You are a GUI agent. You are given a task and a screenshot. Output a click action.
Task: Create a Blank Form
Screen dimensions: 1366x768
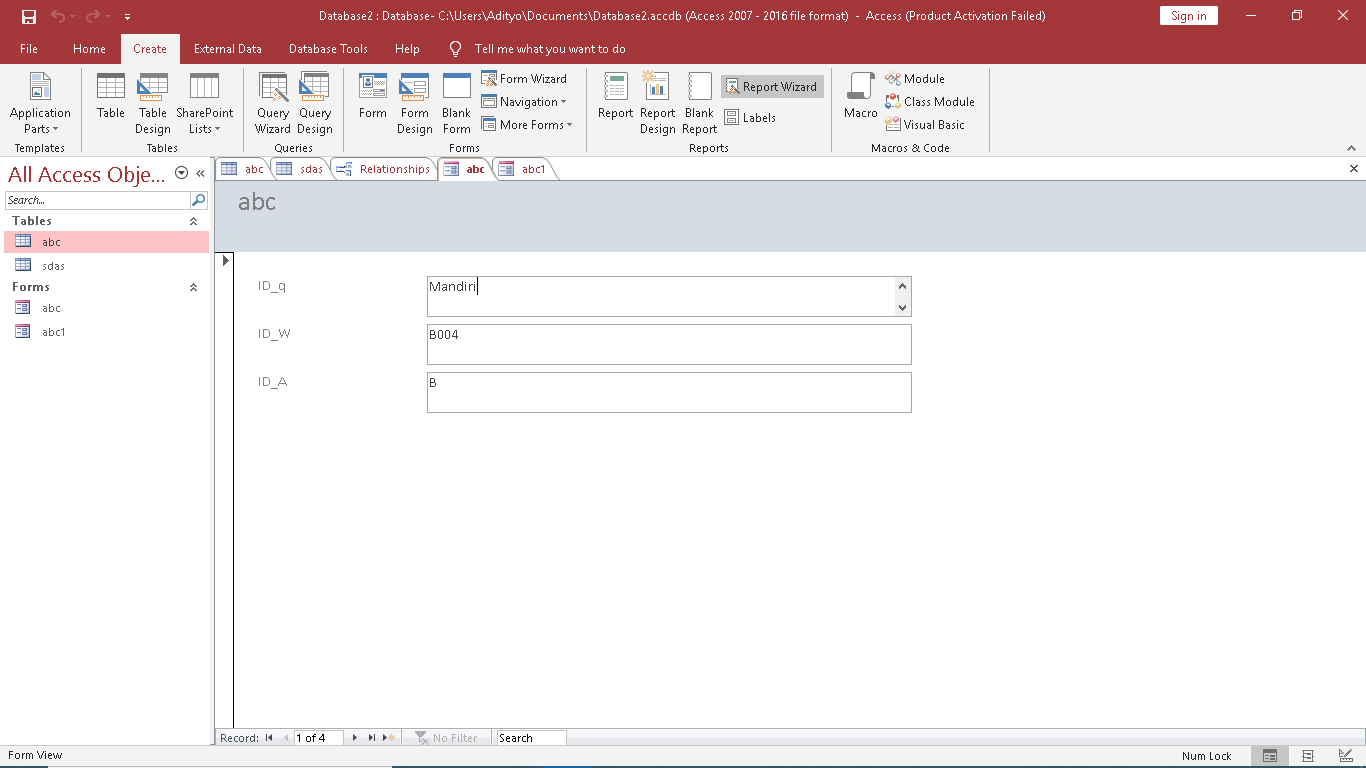click(456, 102)
